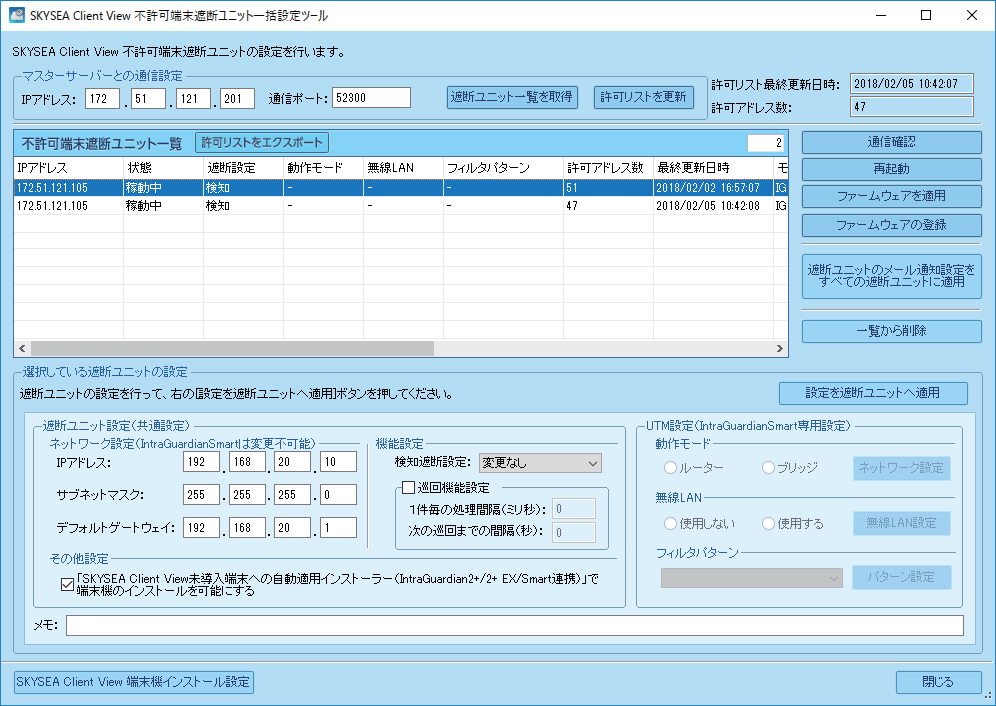Click the SKYSEA app icon in title bar
The width and height of the screenshot is (996, 706).
click(17, 15)
